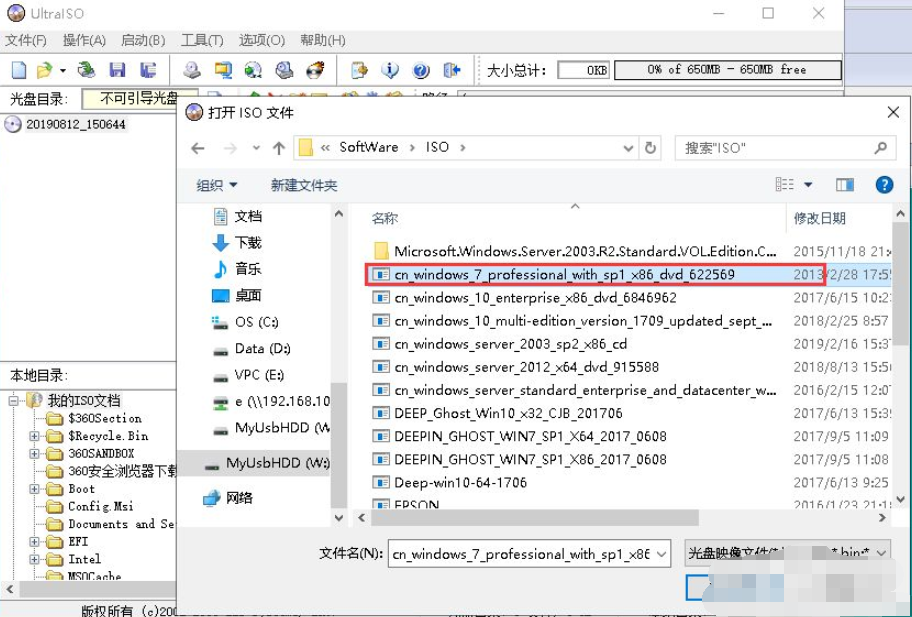Toggle the preview pane button
912x617 pixels.
tap(845, 185)
